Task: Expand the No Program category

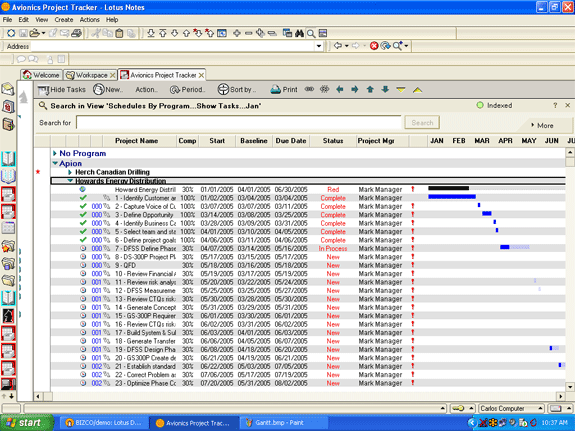Action: coord(55,153)
